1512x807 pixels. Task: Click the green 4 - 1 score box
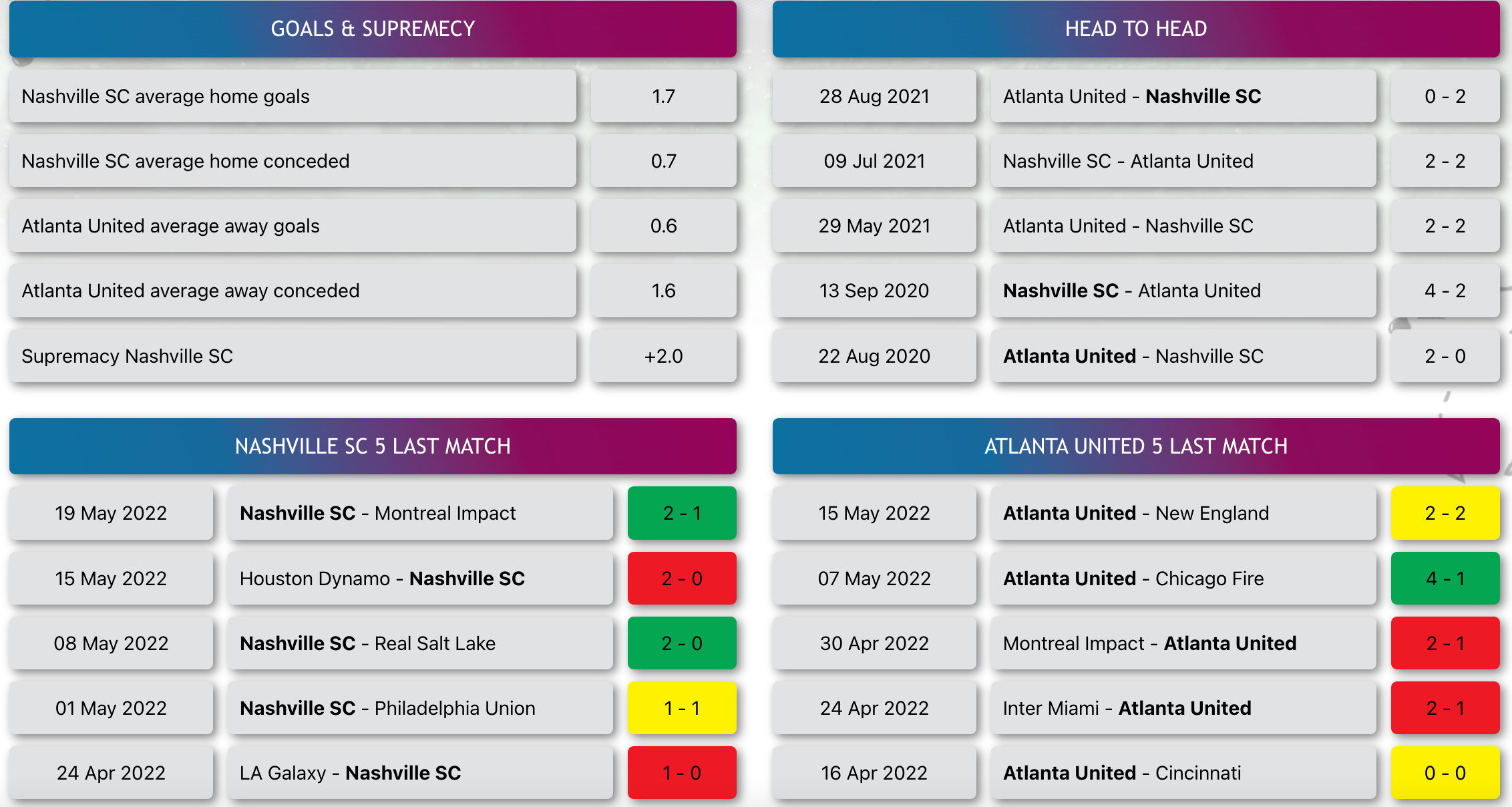(1445, 579)
